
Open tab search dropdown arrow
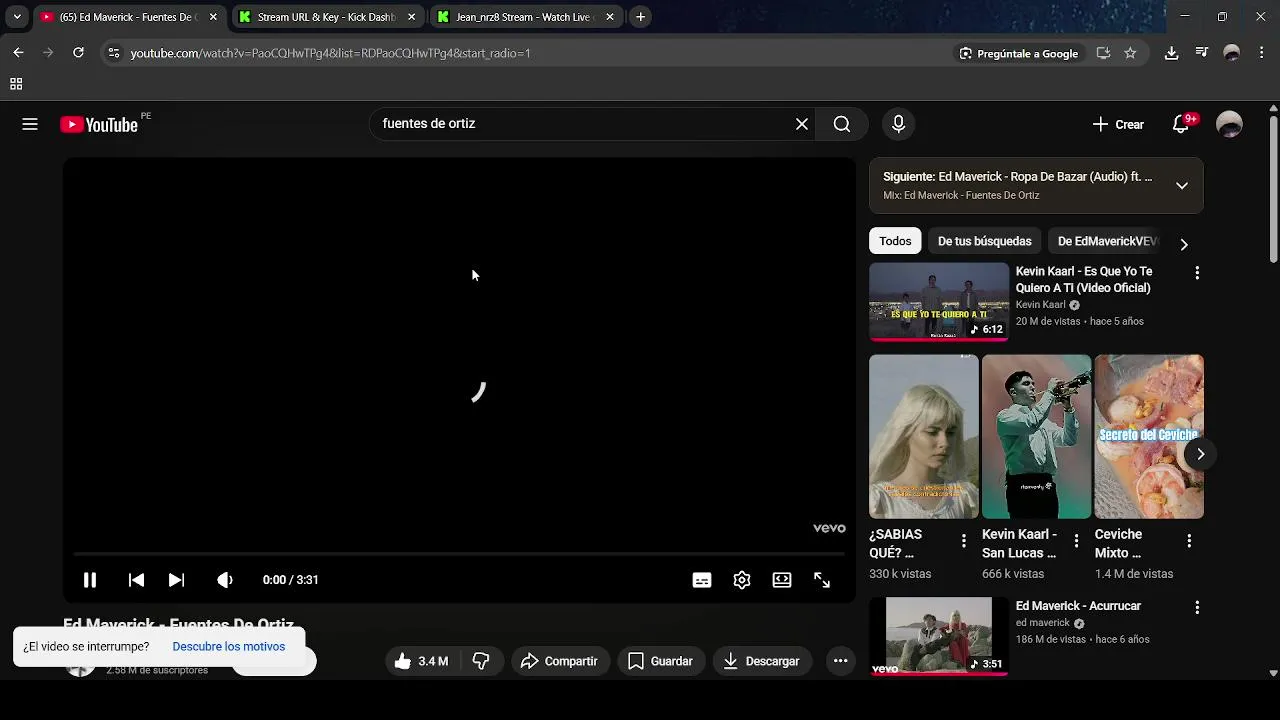[17, 17]
